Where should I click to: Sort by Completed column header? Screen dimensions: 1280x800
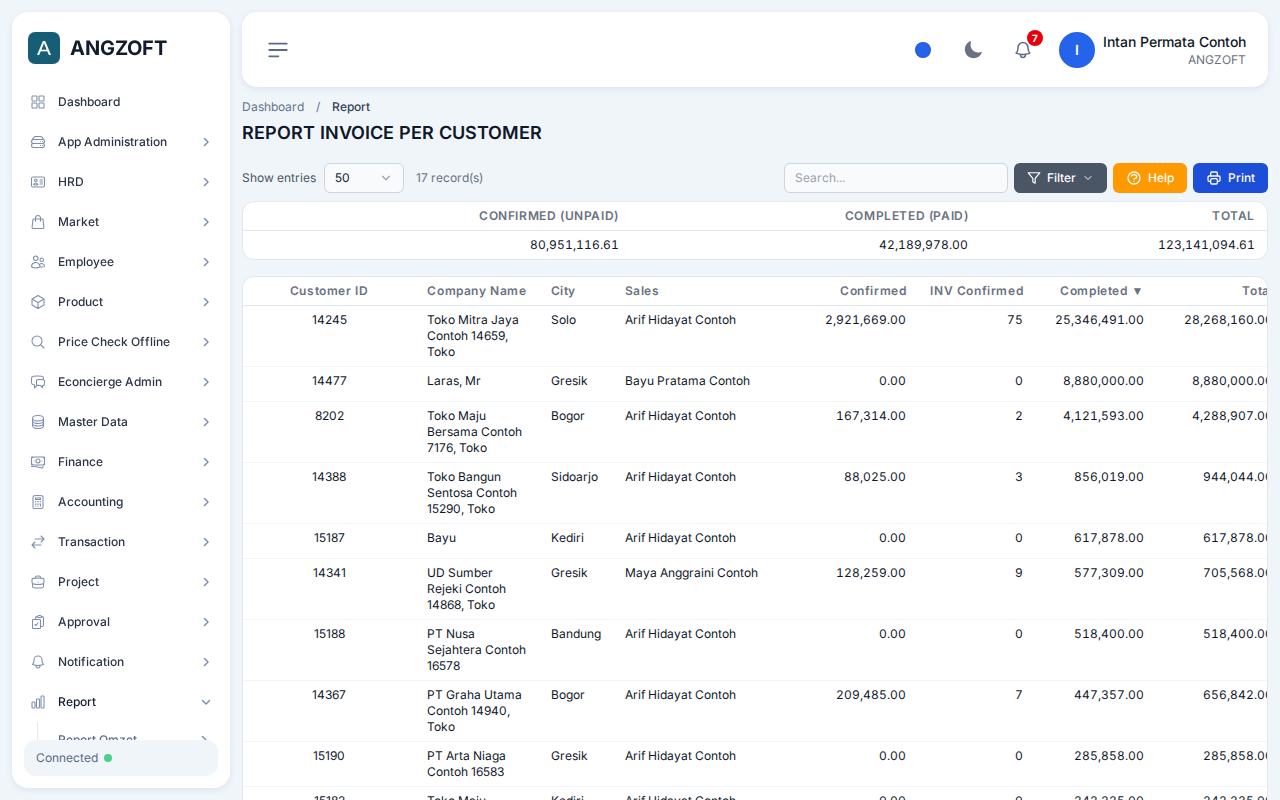tap(1100, 291)
